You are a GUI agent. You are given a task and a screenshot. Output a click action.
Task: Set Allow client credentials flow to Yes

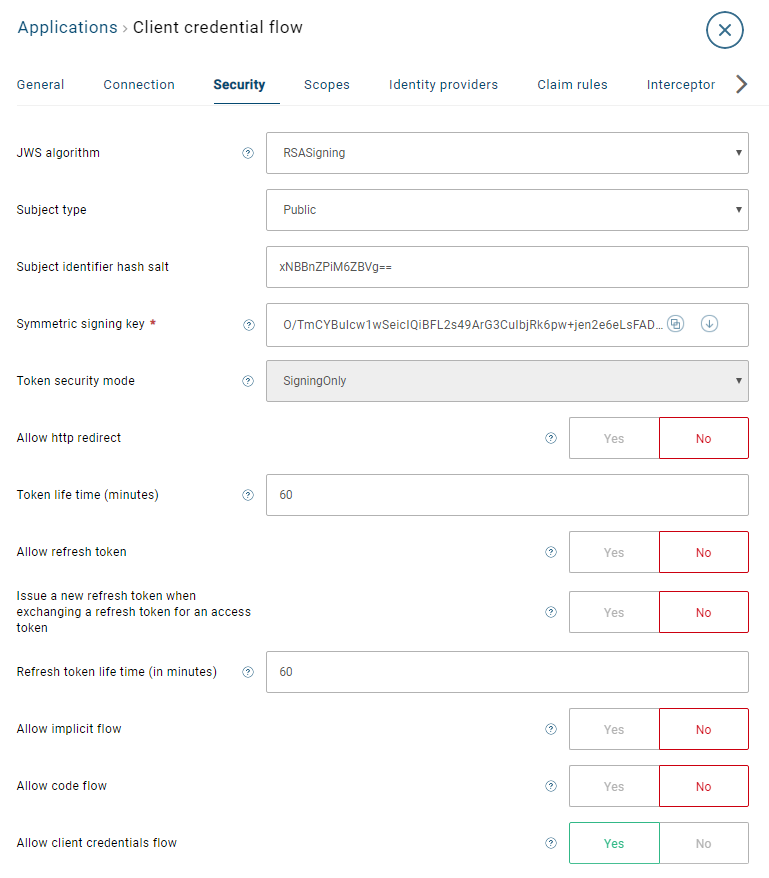tap(614, 843)
